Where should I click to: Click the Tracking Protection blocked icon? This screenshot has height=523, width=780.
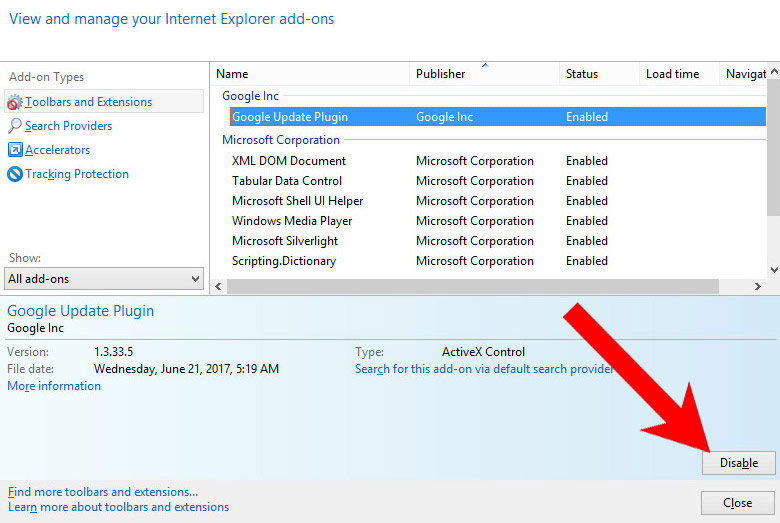pyautogui.click(x=15, y=174)
